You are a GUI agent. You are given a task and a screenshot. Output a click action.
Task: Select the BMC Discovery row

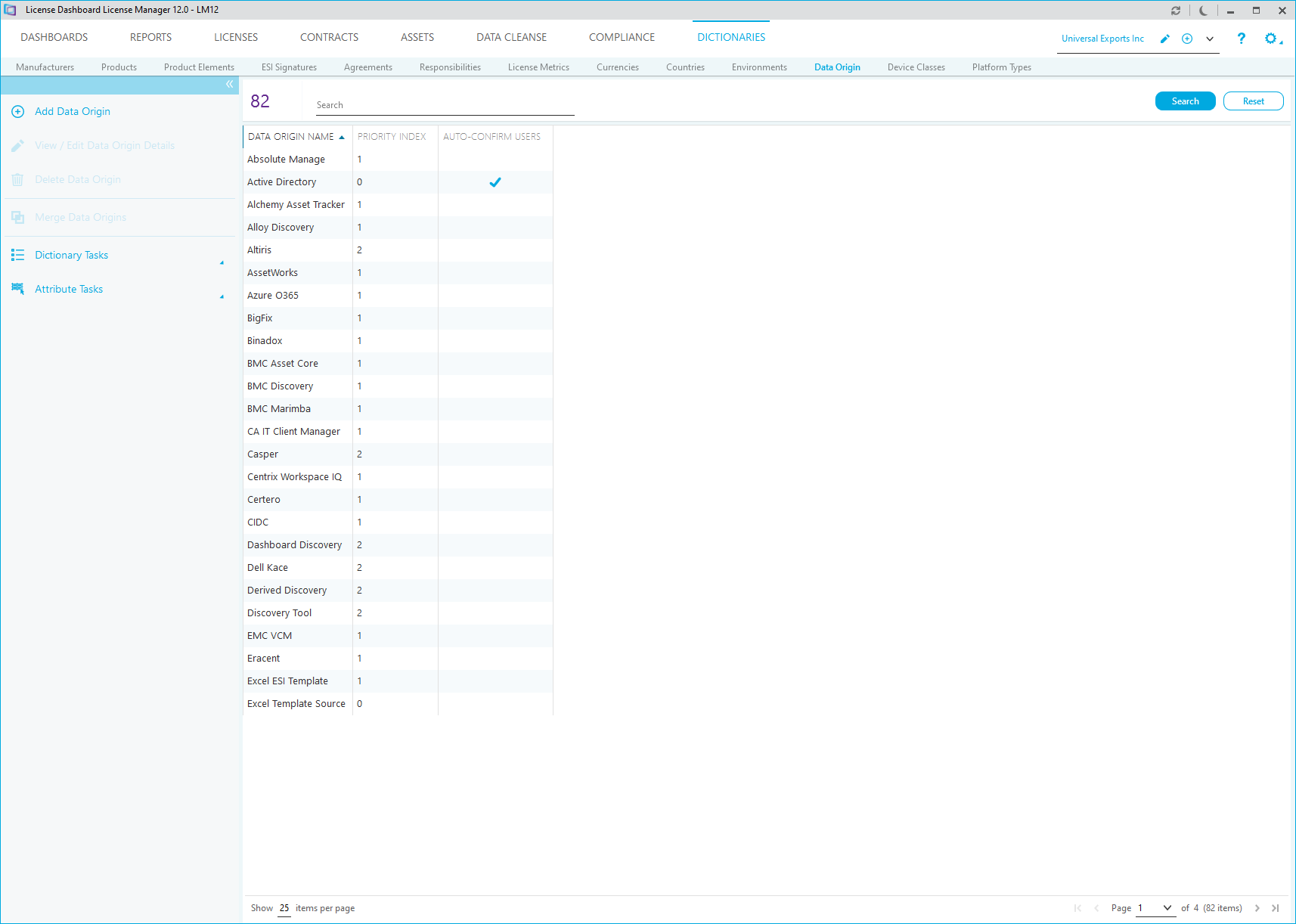398,386
